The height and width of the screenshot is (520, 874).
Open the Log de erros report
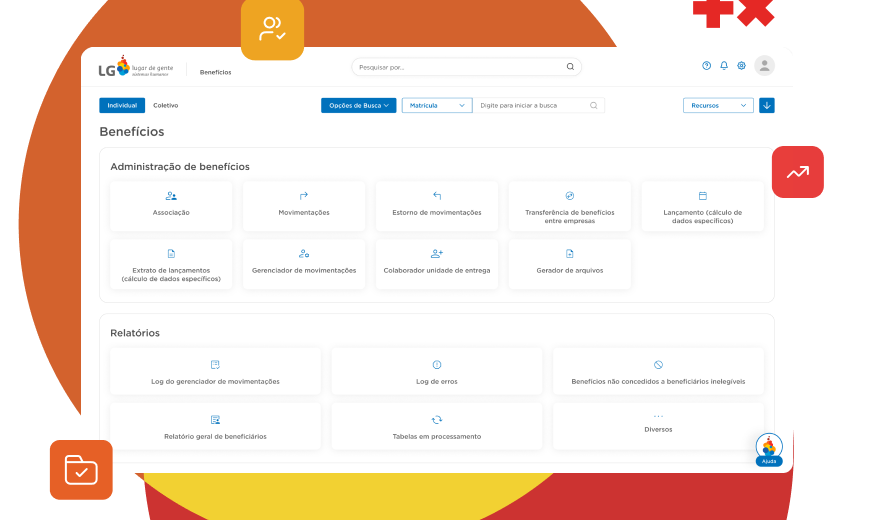[x=437, y=372]
